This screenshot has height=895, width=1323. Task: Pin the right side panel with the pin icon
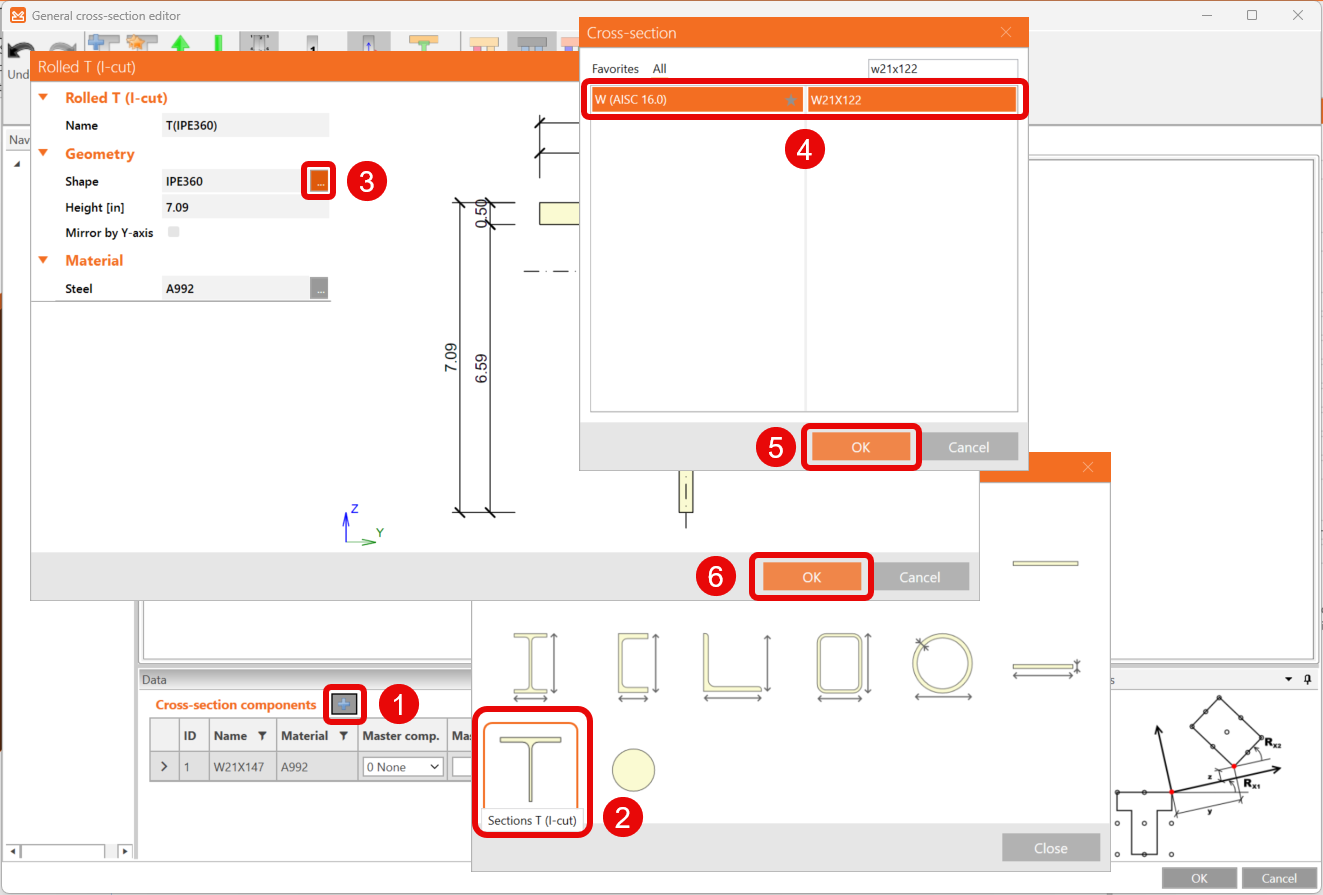click(1307, 680)
